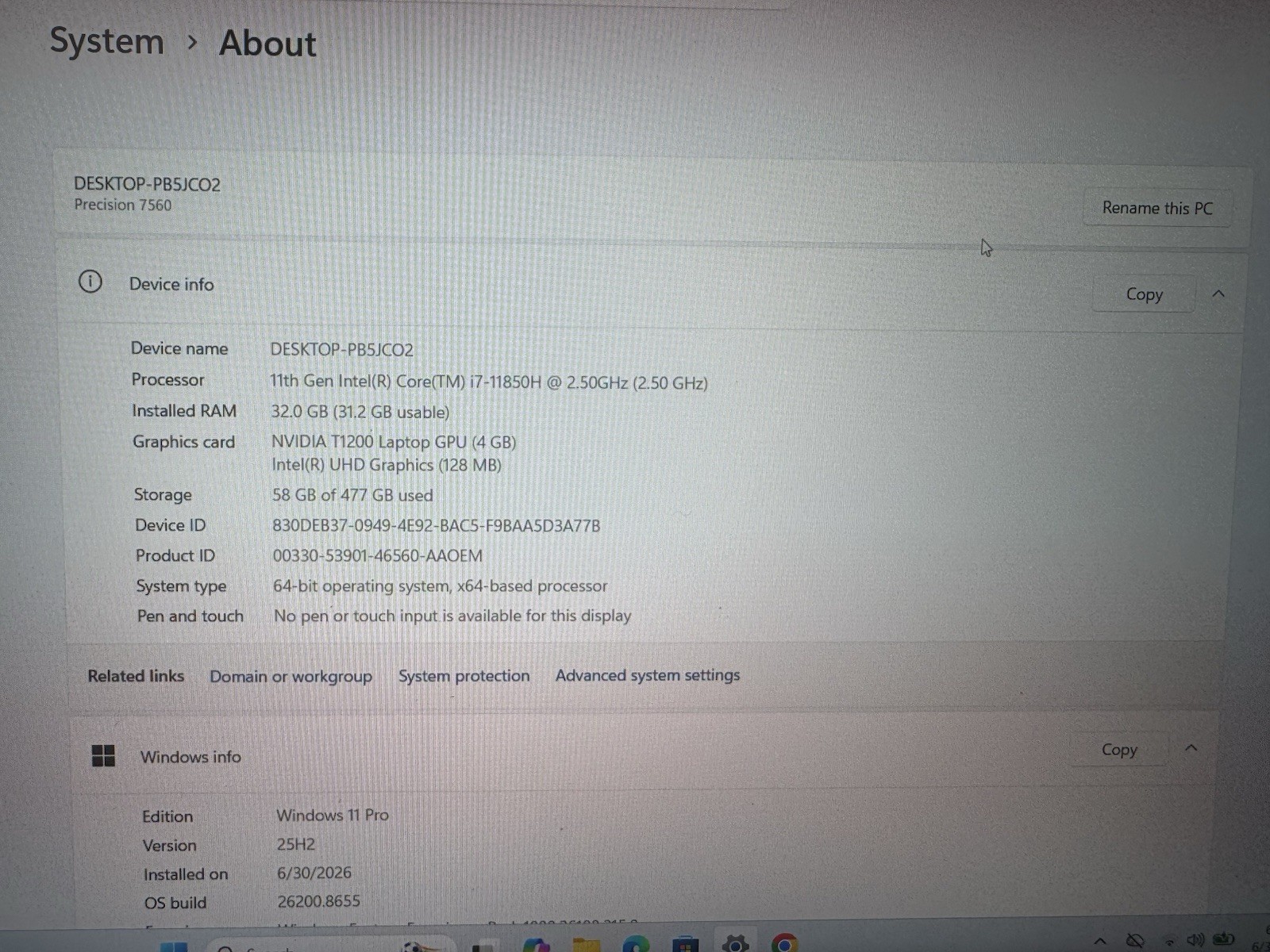Viewport: 1270px width, 952px height.
Task: Select processor value '11th Gen Intel(R) Core(TM) i7-11850H'
Action: (x=406, y=382)
